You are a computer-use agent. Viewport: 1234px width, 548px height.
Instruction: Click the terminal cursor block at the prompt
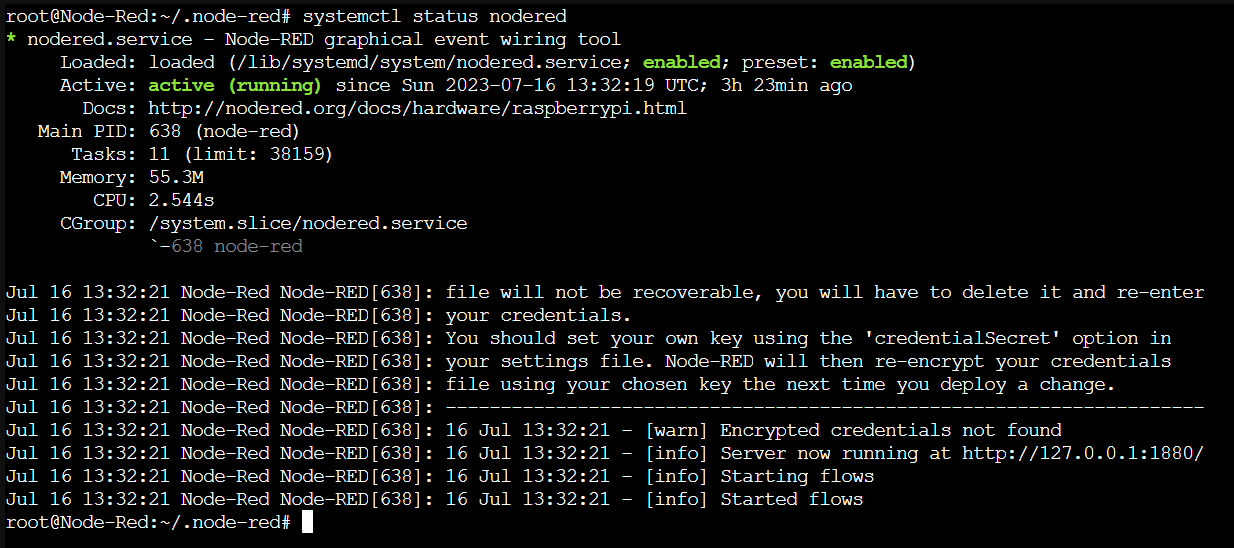click(x=307, y=522)
